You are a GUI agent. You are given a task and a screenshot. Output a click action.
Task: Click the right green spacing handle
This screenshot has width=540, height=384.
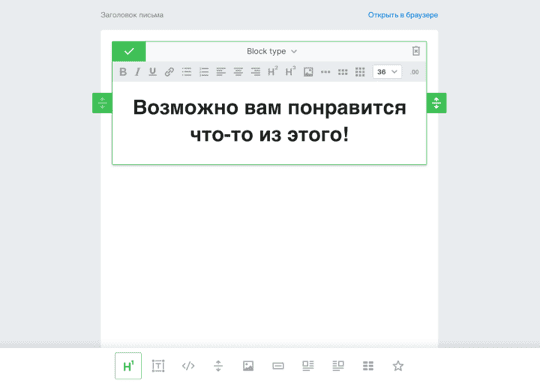[436, 103]
